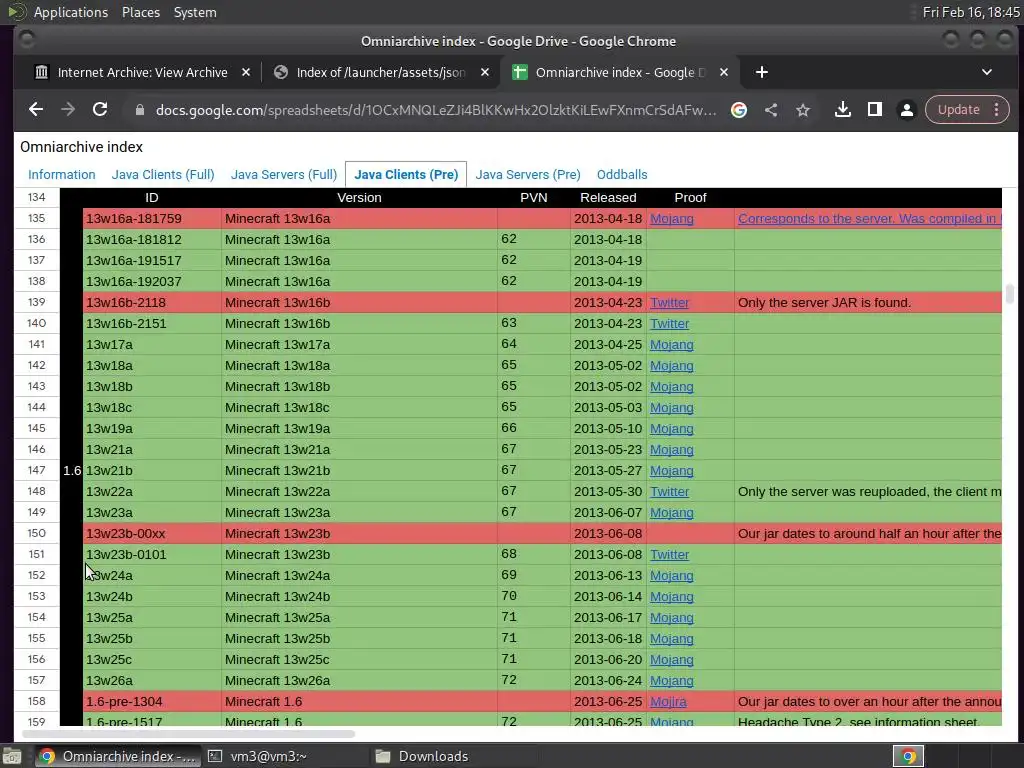Click the Update button in Chrome

click(x=958, y=110)
